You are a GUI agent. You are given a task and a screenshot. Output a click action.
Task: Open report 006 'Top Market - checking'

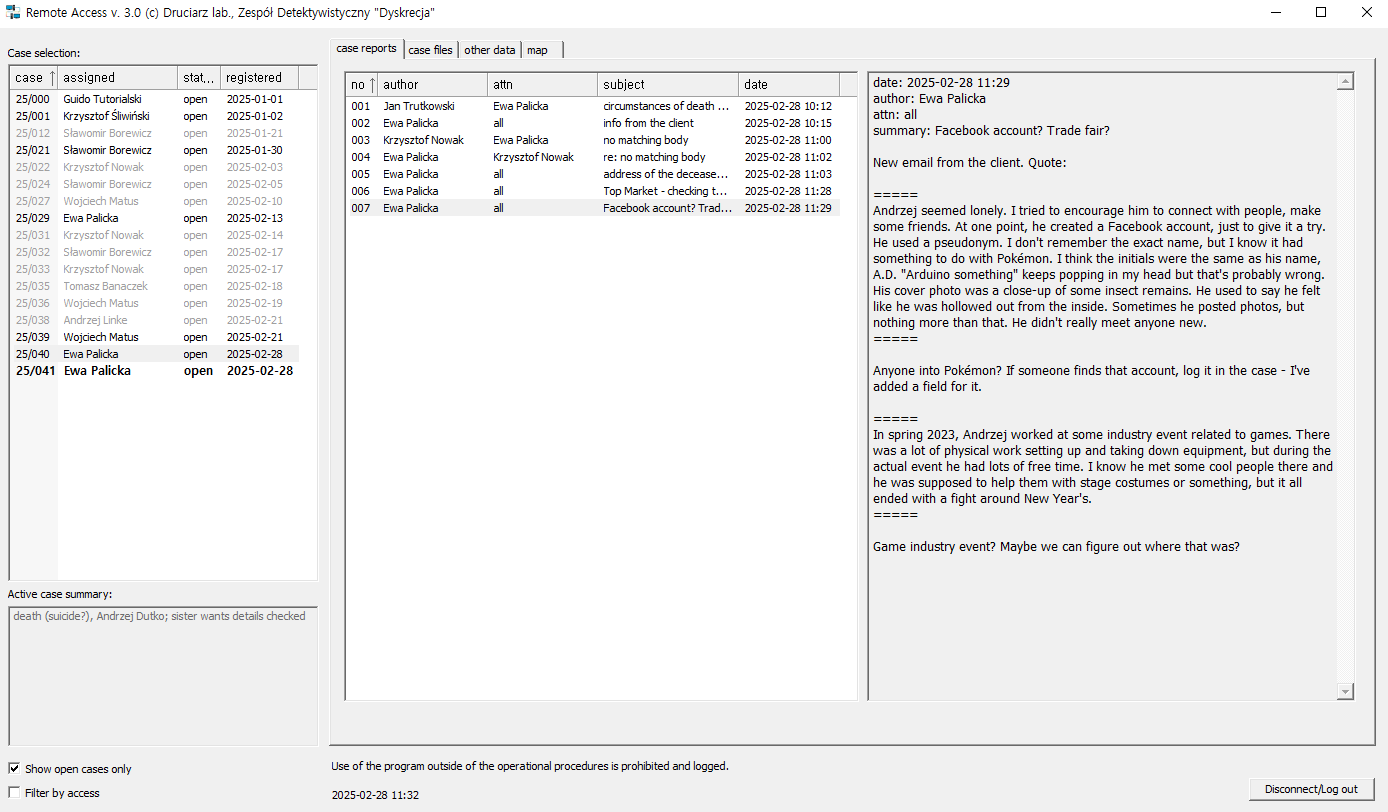(x=593, y=191)
